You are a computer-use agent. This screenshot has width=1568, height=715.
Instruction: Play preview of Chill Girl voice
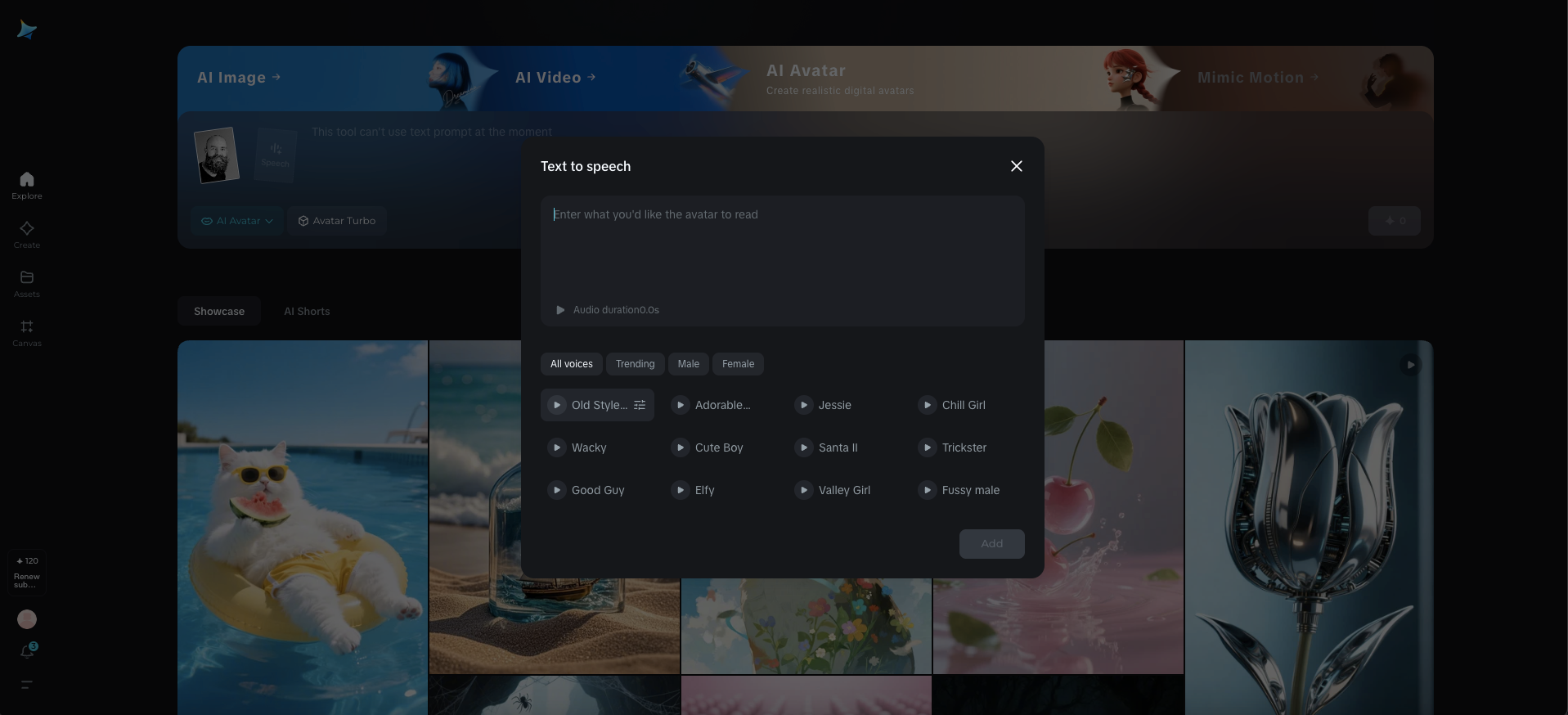point(927,405)
